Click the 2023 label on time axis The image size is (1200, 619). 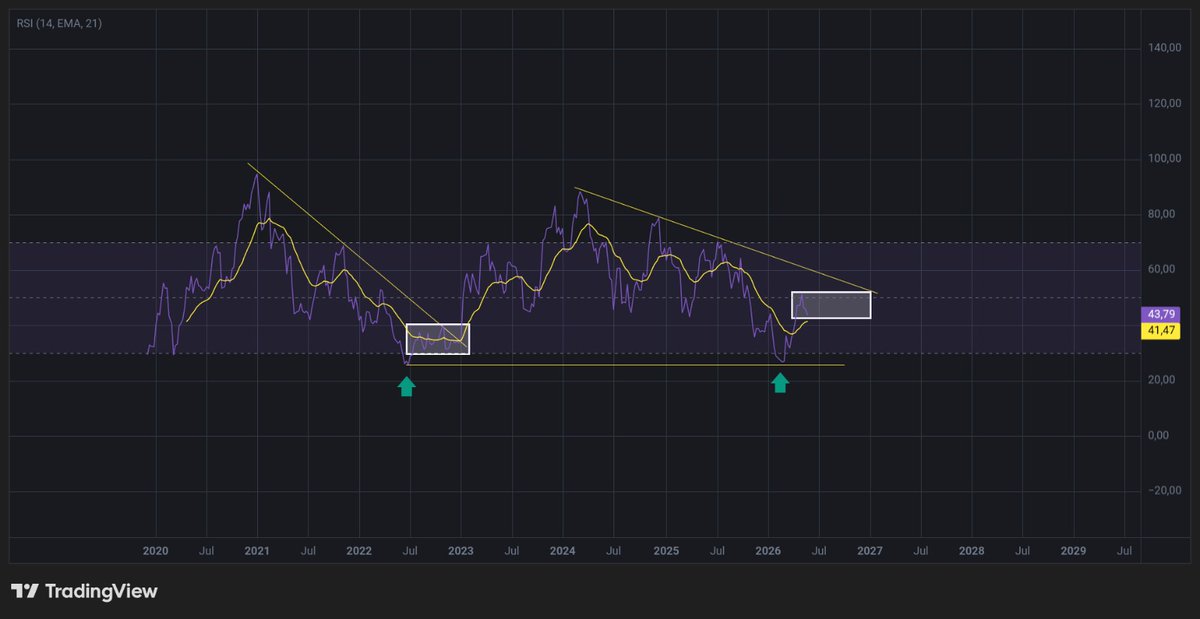click(461, 551)
